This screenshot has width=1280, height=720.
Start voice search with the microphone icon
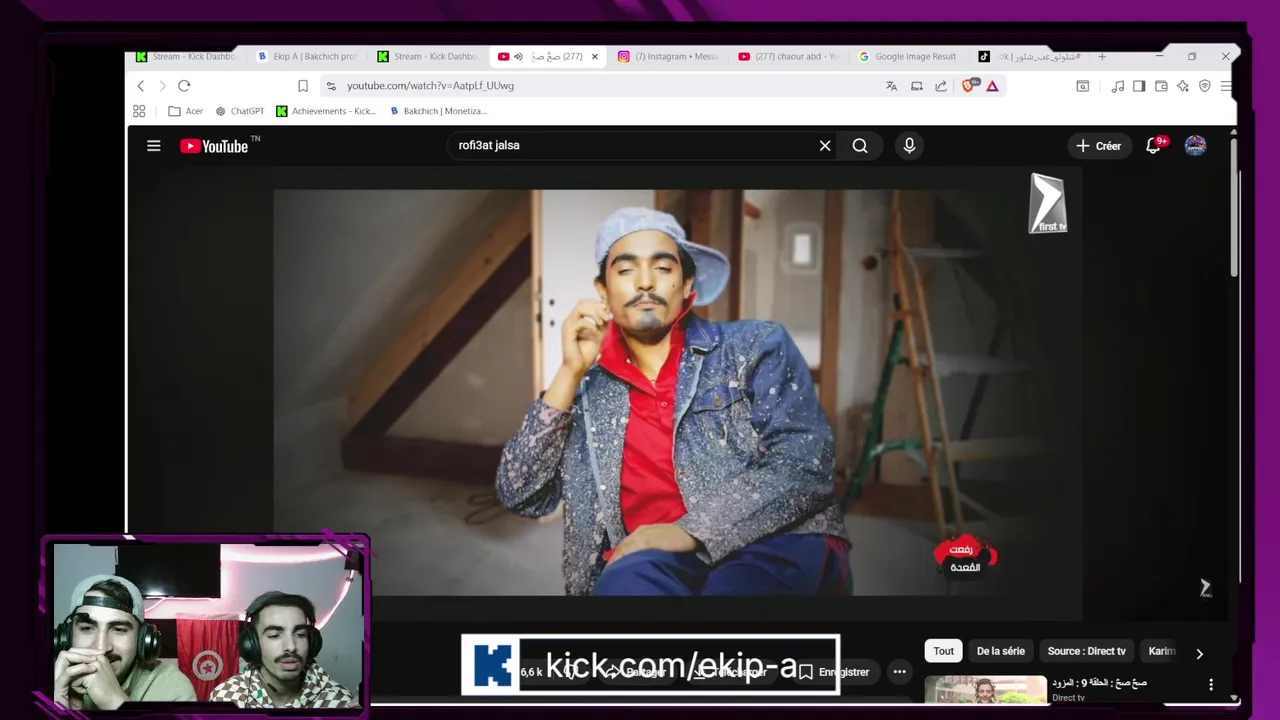click(x=909, y=146)
